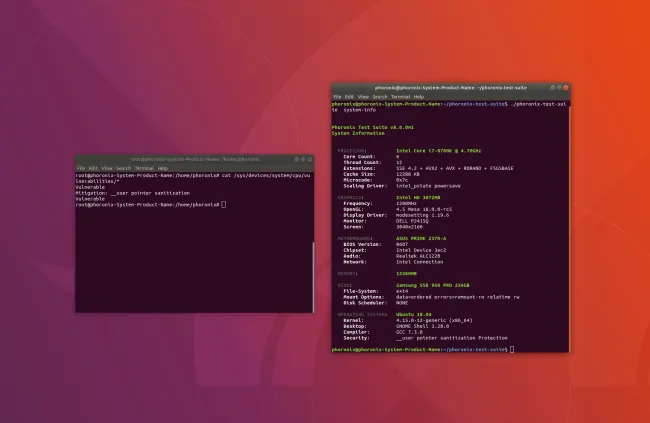Maximize the phoronix-test-suite terminal window
The width and height of the screenshot is (650, 423).
[x=559, y=88]
